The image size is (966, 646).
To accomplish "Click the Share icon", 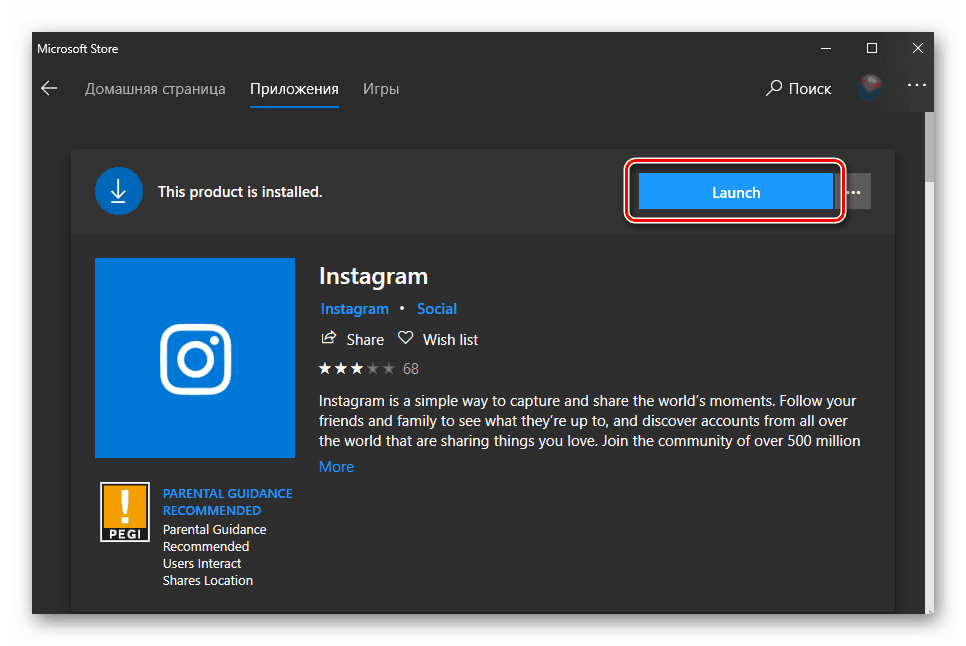I will 328,337.
